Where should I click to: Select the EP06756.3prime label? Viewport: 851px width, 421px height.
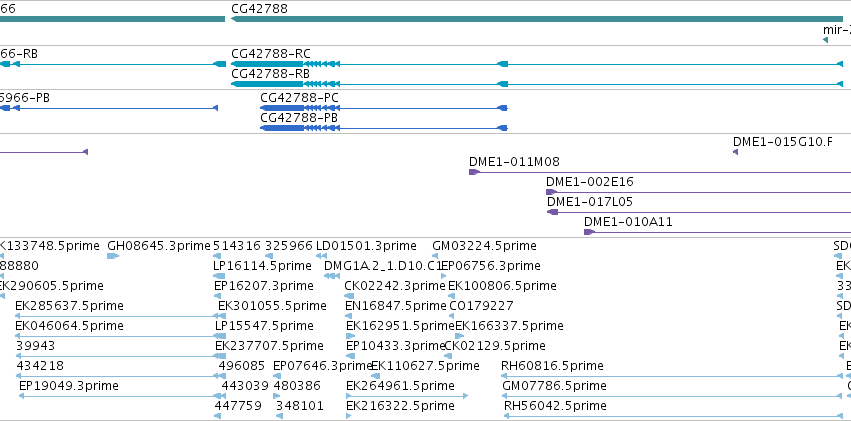[491, 266]
